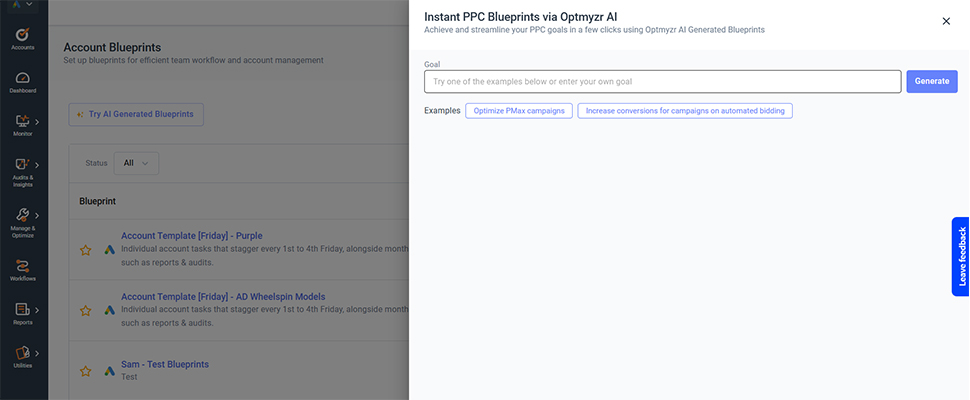Click the Generate button
Image resolution: width=970 pixels, height=400 pixels.
pos(932,82)
